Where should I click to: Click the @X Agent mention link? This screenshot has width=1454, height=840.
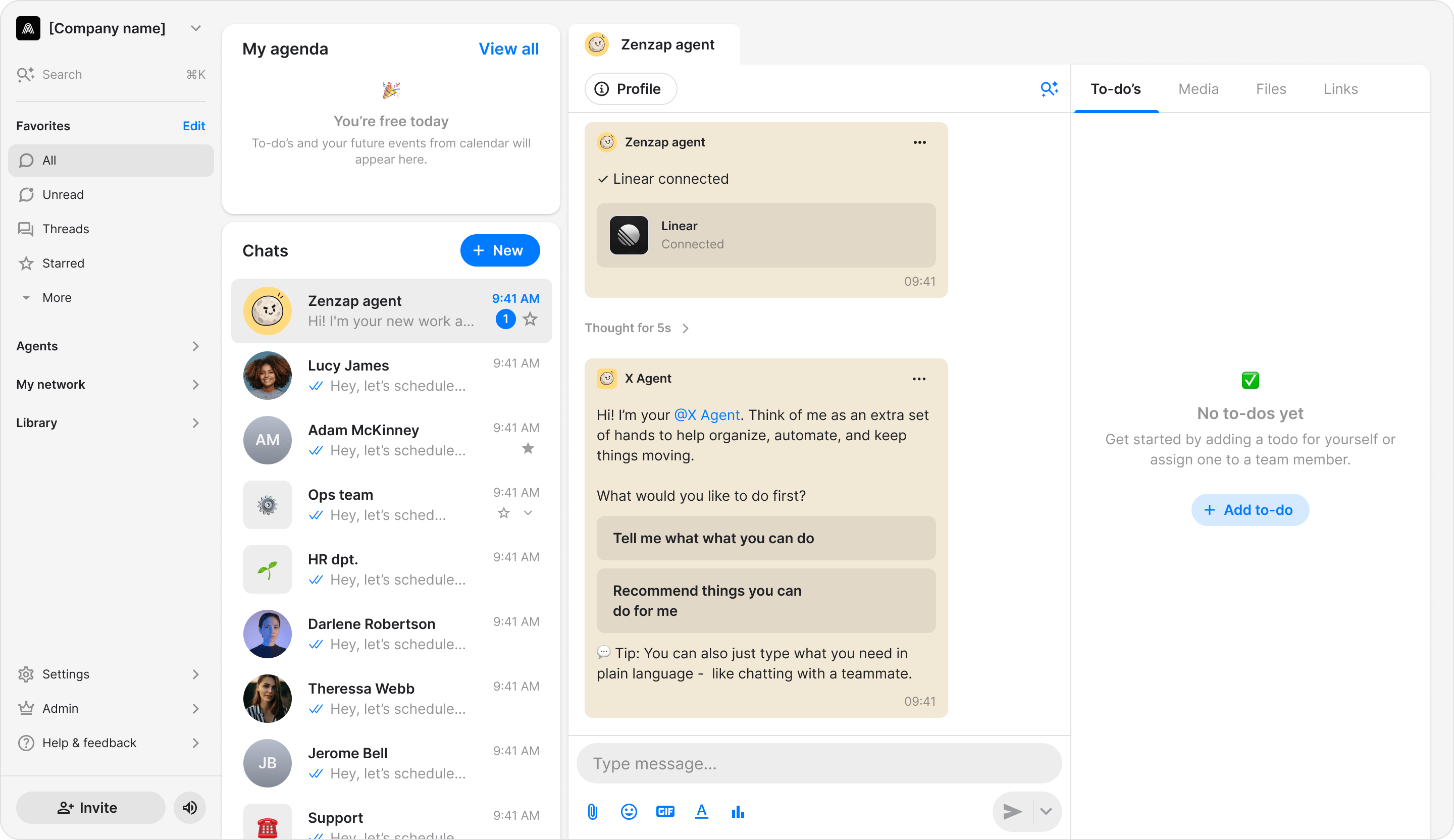(x=707, y=415)
